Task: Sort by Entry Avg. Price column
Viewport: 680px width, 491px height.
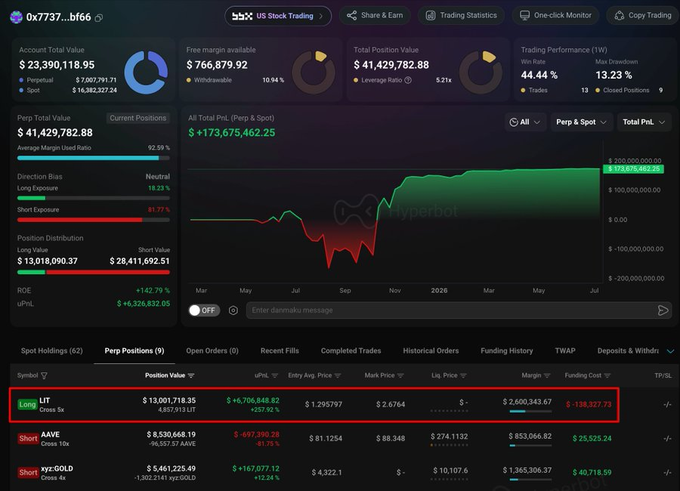Action: tap(314, 375)
